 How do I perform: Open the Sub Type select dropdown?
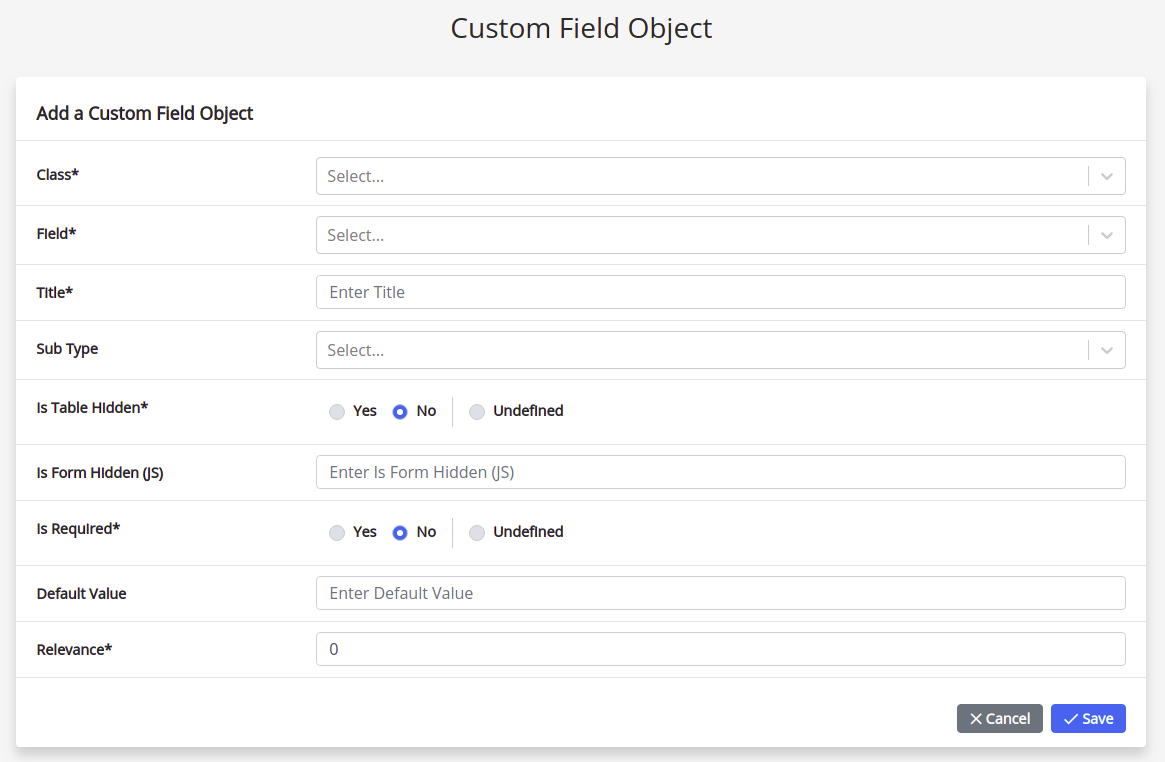[720, 350]
